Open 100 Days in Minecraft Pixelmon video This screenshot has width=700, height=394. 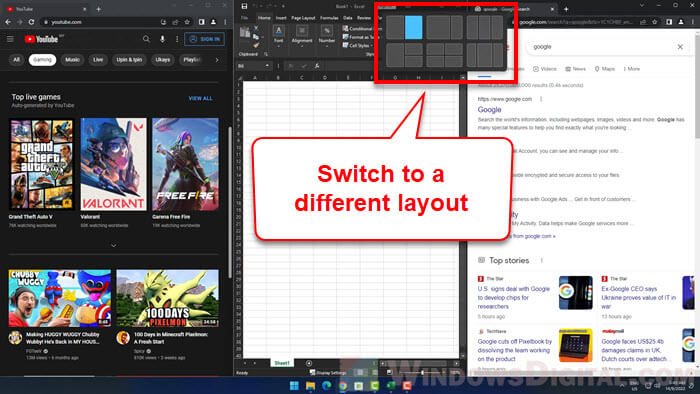[x=167, y=298]
